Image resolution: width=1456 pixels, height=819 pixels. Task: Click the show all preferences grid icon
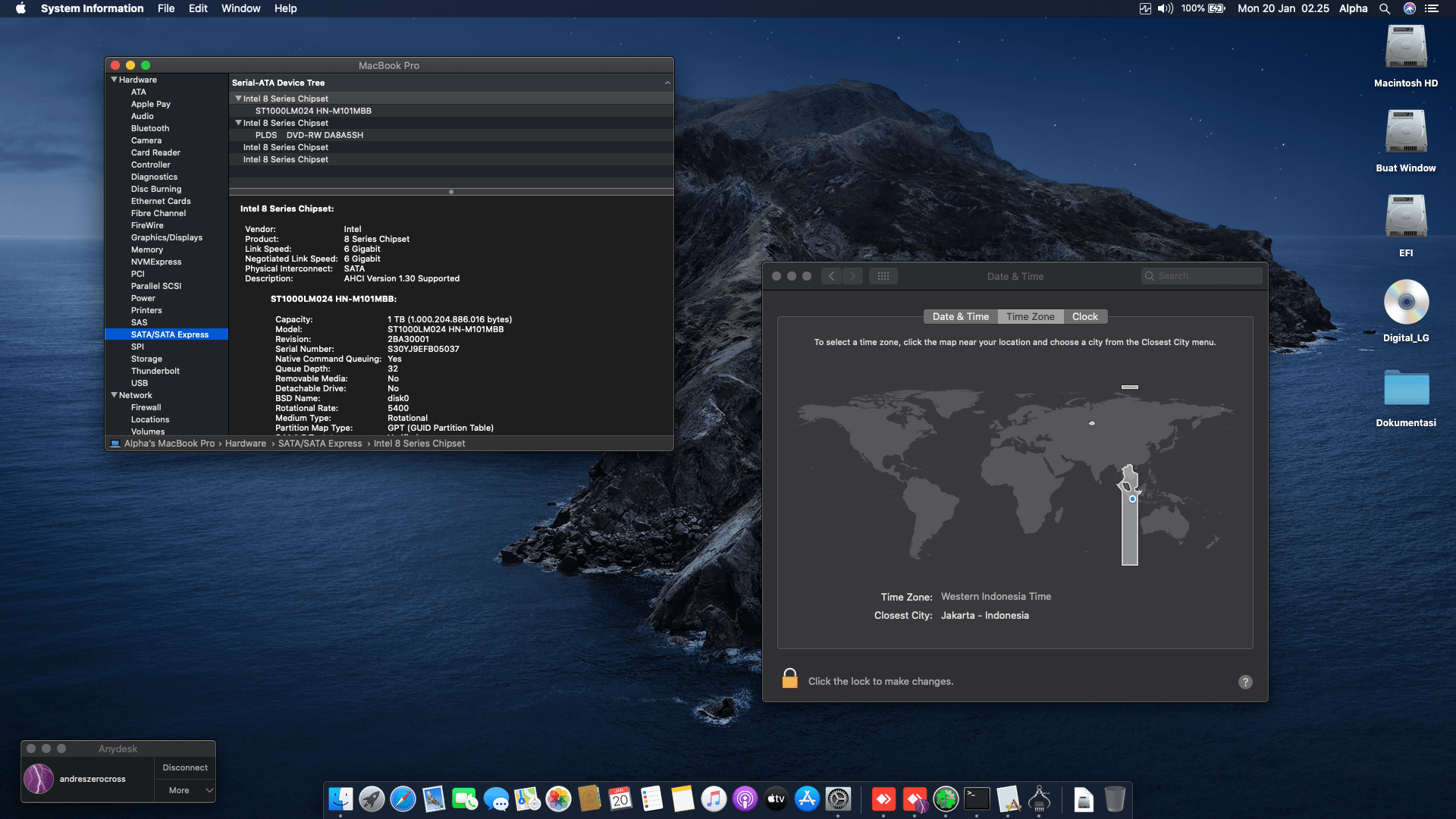click(x=883, y=276)
